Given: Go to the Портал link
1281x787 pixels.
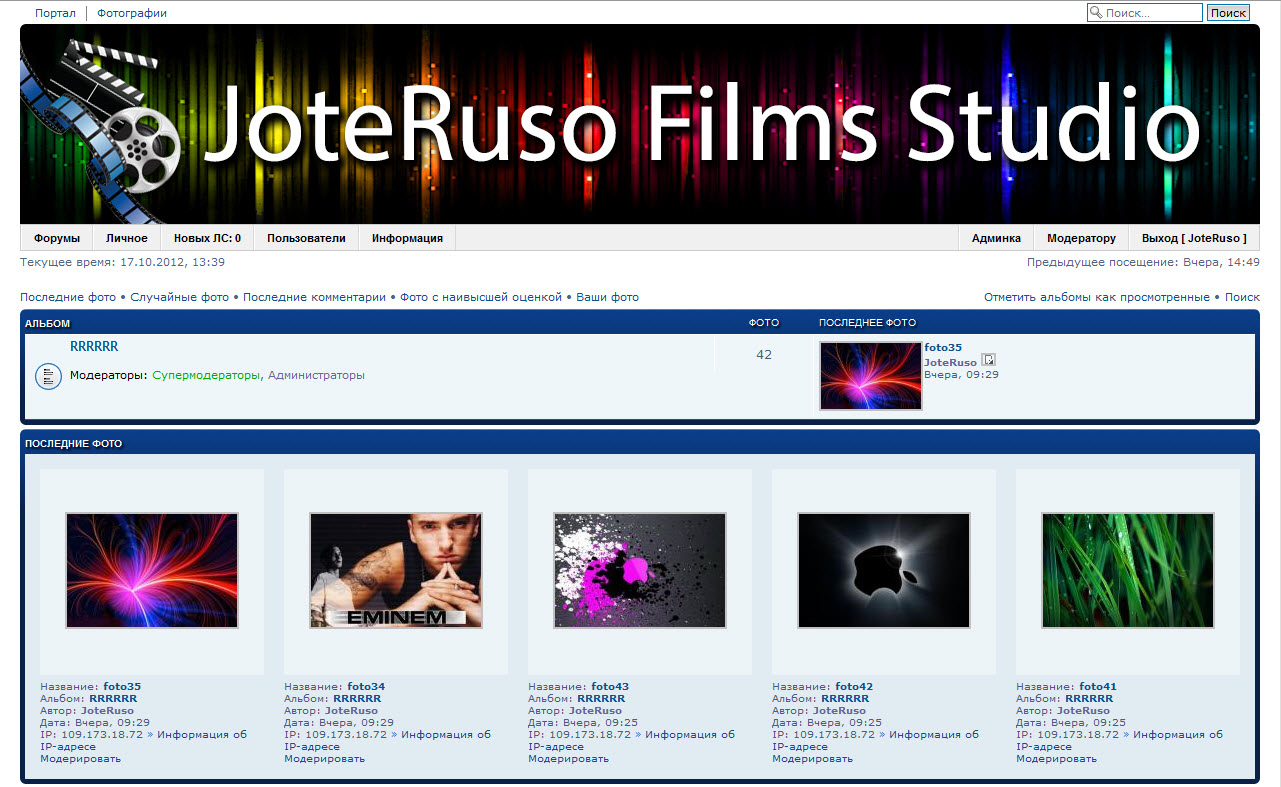Looking at the screenshot, I should click(x=55, y=13).
